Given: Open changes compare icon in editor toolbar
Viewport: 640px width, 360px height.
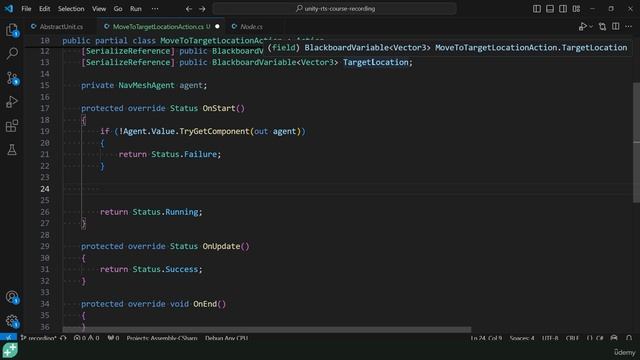Looking at the screenshot, I should [x=602, y=27].
